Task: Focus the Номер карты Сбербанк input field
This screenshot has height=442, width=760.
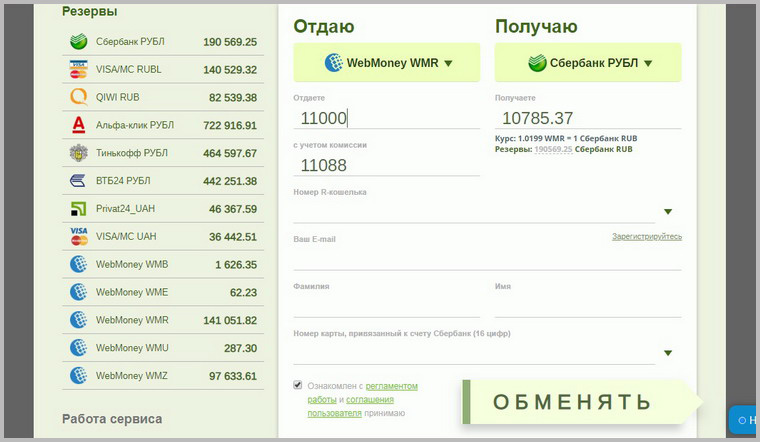Action: pyautogui.click(x=474, y=353)
